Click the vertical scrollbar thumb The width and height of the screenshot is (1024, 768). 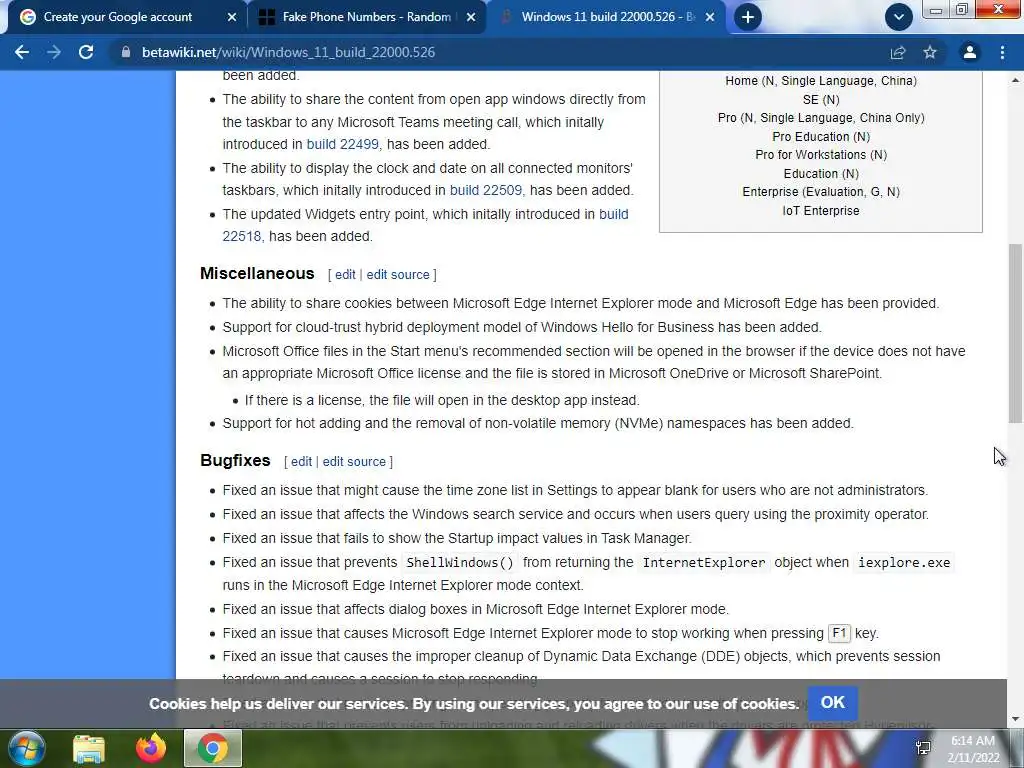click(1015, 333)
